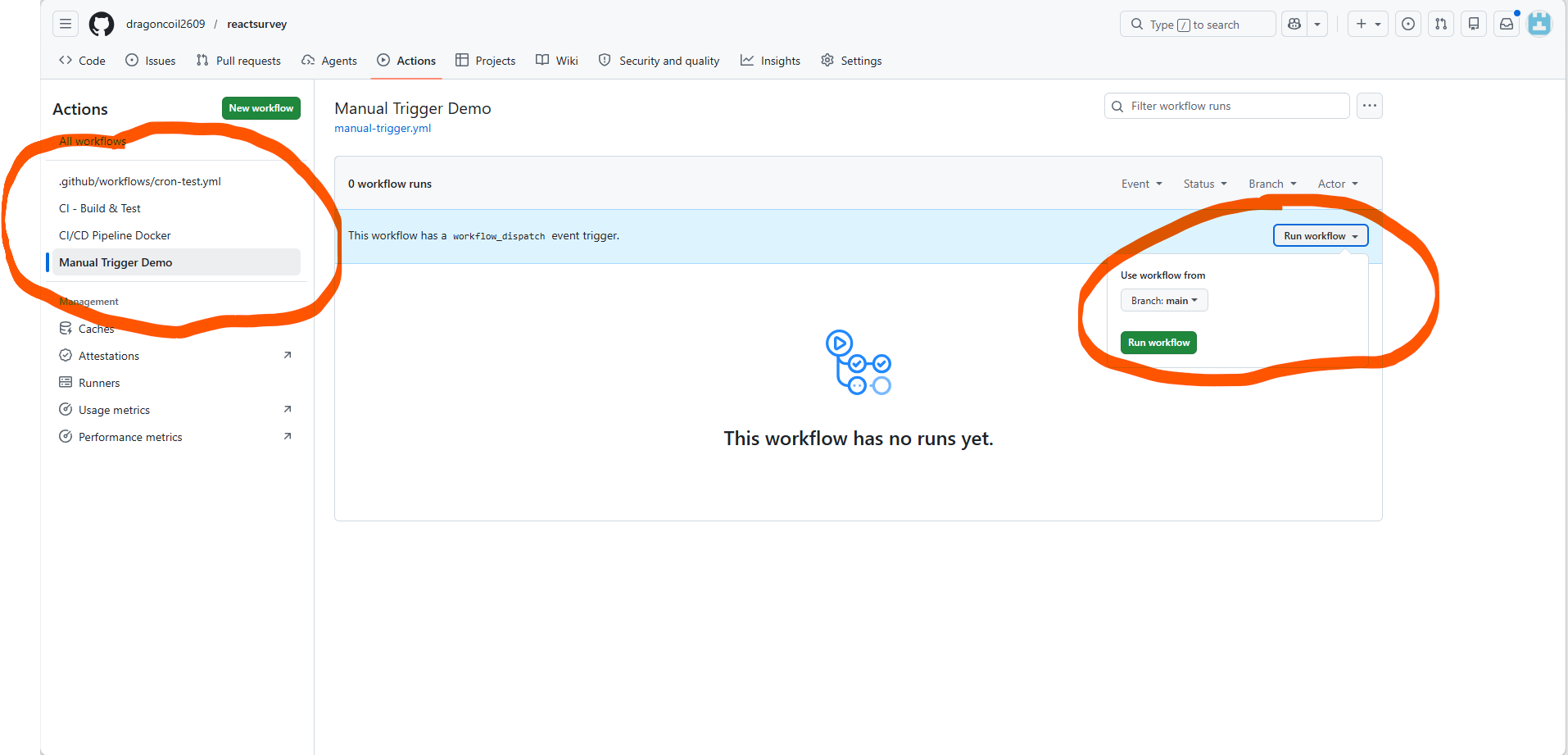
Task: Click Attestations external link arrow
Action: click(288, 355)
